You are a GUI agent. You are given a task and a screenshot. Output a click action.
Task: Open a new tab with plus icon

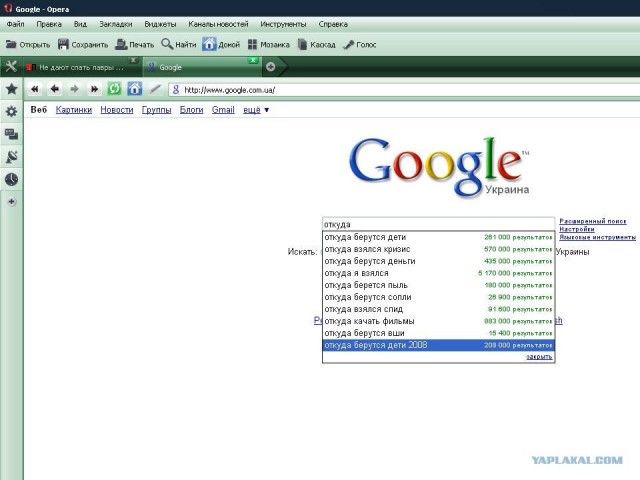[x=271, y=67]
